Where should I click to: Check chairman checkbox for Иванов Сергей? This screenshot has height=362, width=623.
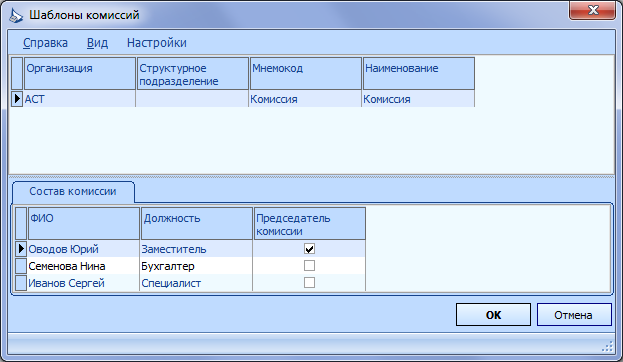click(309, 283)
